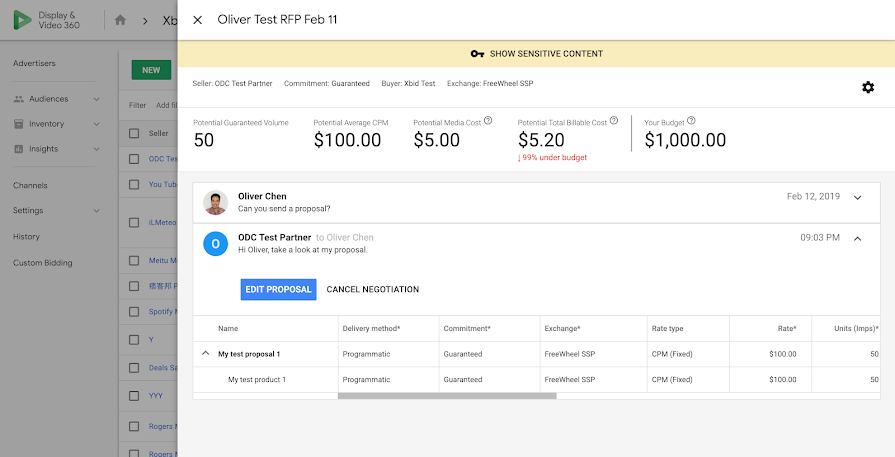Collapse the My test proposal 1 row
Viewport: 895px width, 457px height.
(206, 354)
